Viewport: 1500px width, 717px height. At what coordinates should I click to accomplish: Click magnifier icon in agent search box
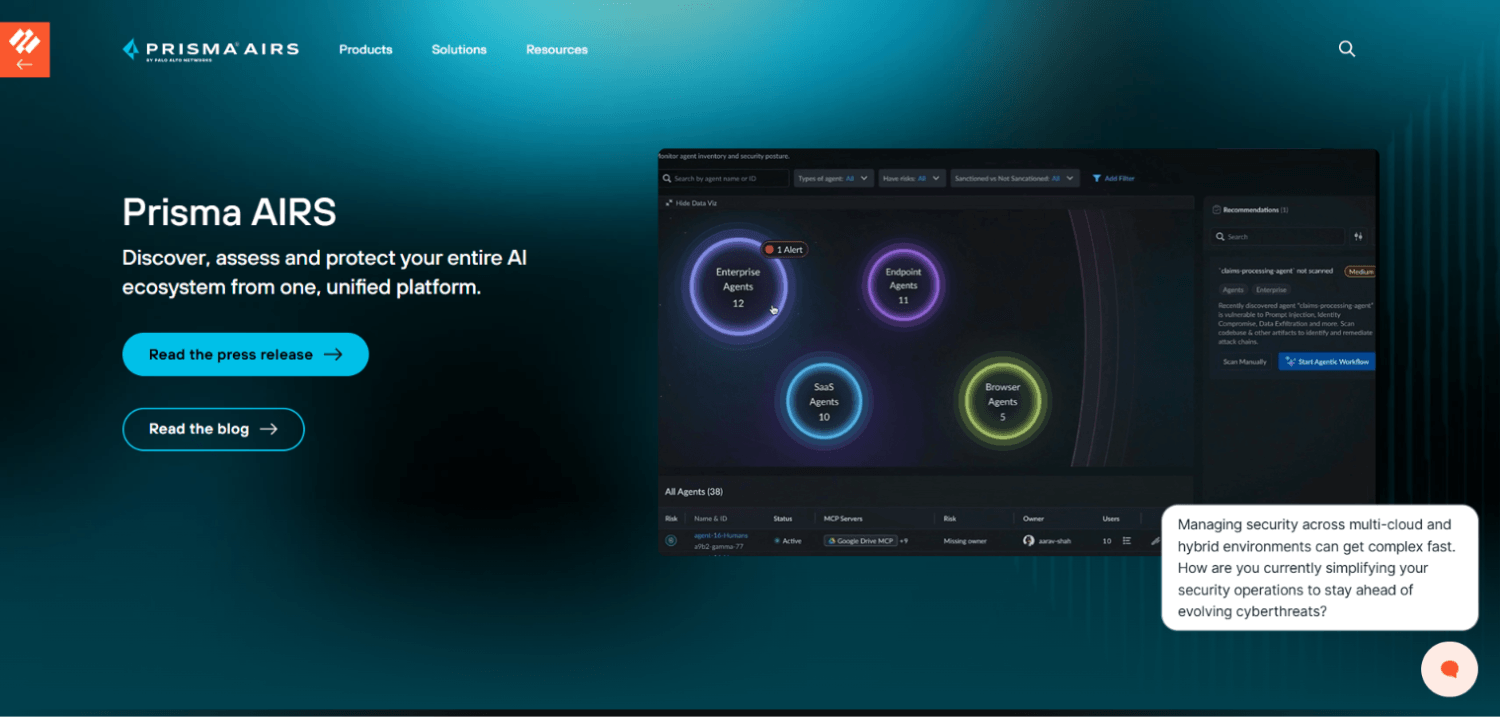pos(667,179)
